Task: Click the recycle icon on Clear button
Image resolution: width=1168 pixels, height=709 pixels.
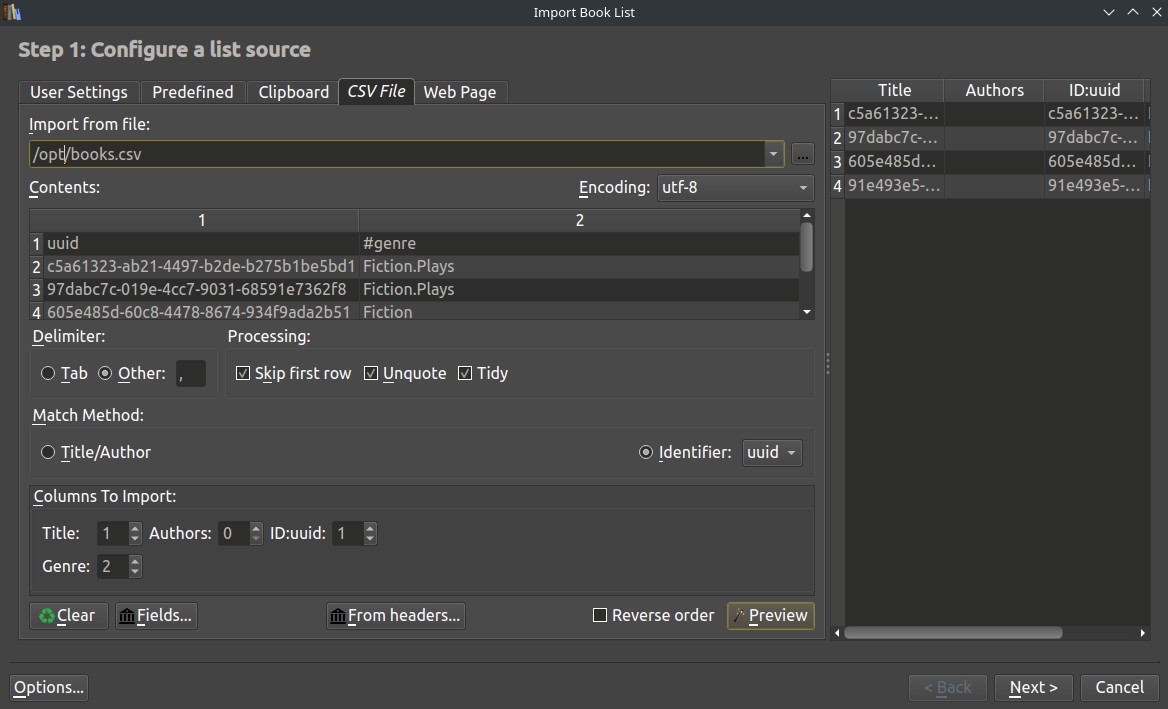Action: [47, 616]
